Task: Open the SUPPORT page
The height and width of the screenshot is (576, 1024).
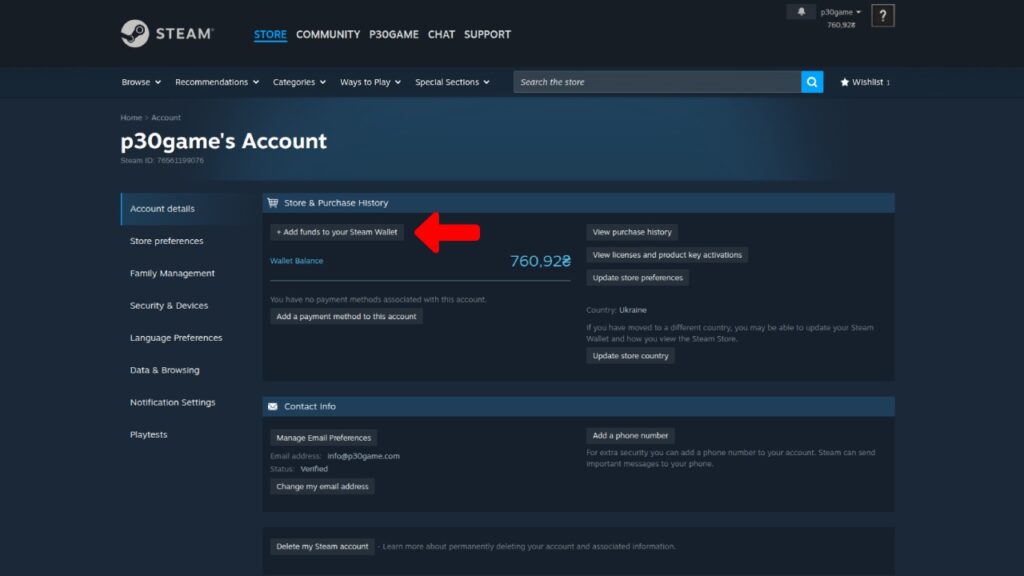Action: 487,35
